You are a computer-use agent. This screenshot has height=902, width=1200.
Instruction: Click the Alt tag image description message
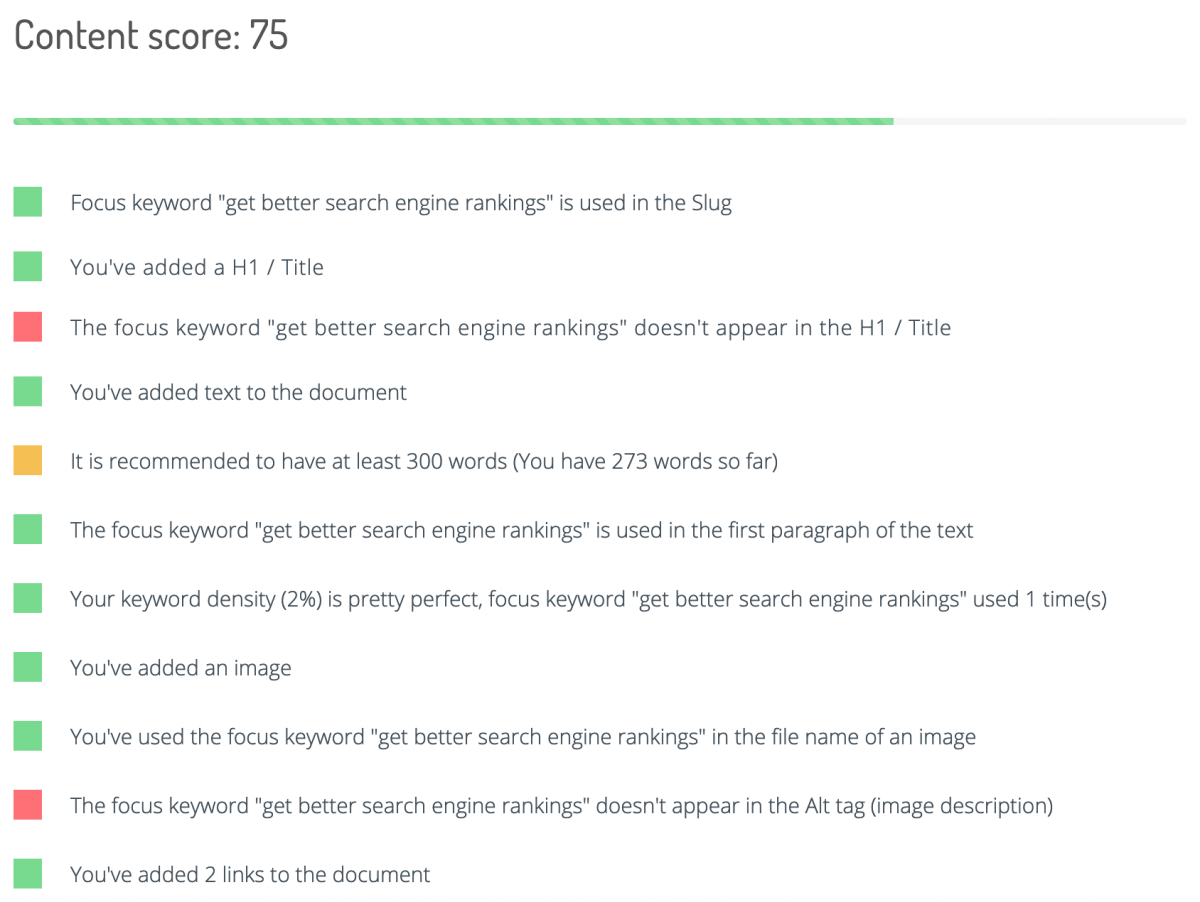(561, 805)
